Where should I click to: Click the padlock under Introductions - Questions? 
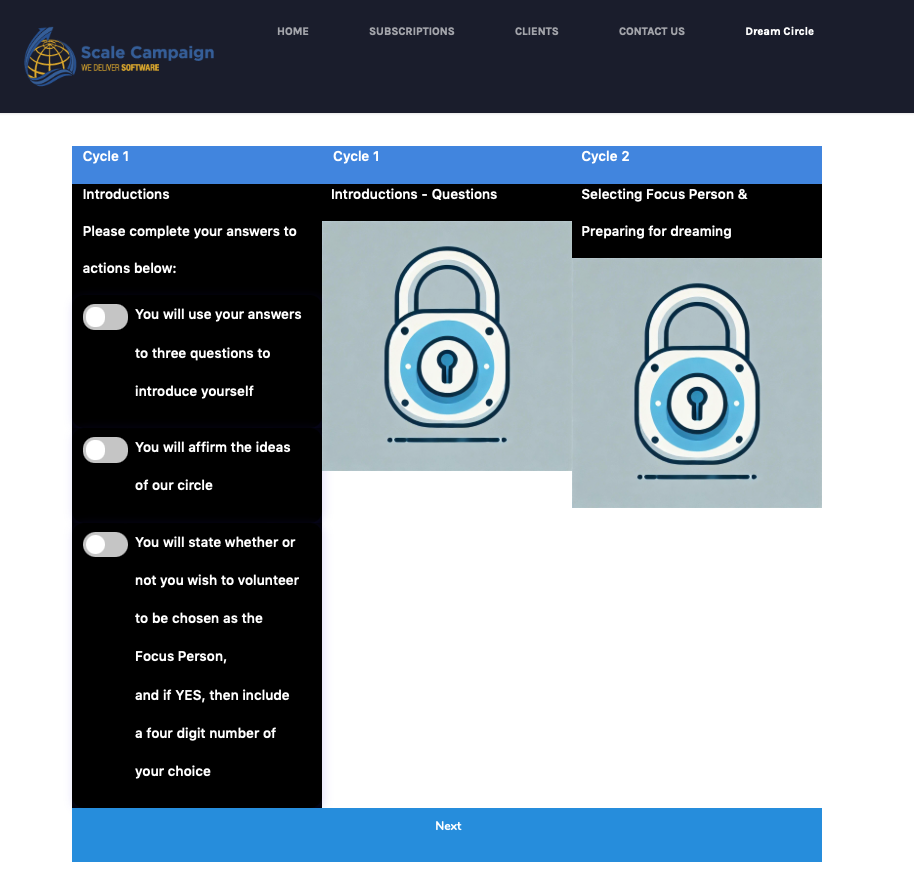click(446, 345)
